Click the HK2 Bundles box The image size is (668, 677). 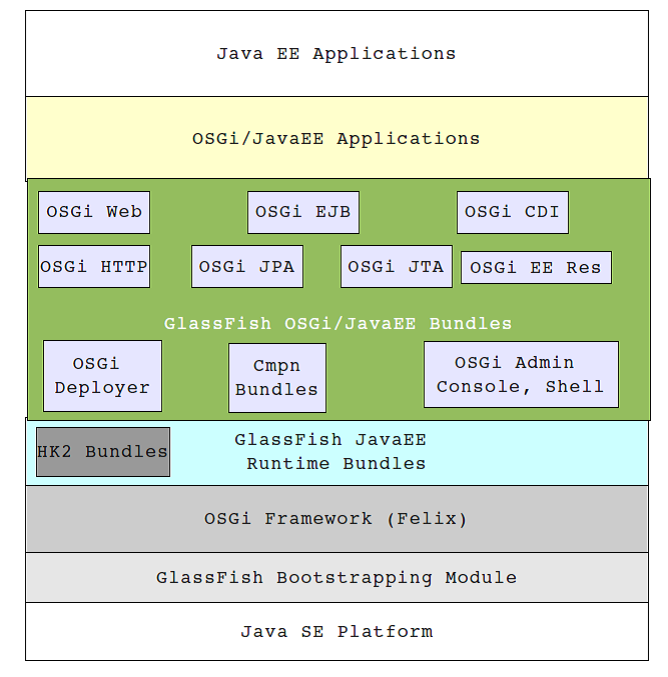[x=103, y=452]
